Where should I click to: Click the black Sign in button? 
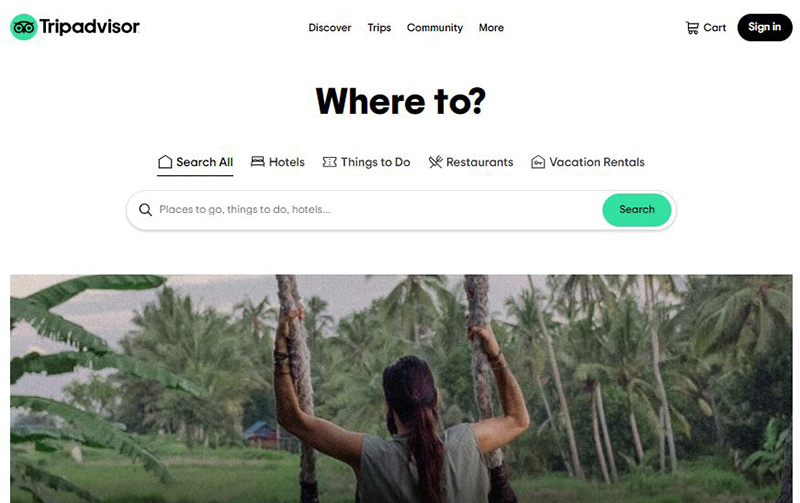764,28
